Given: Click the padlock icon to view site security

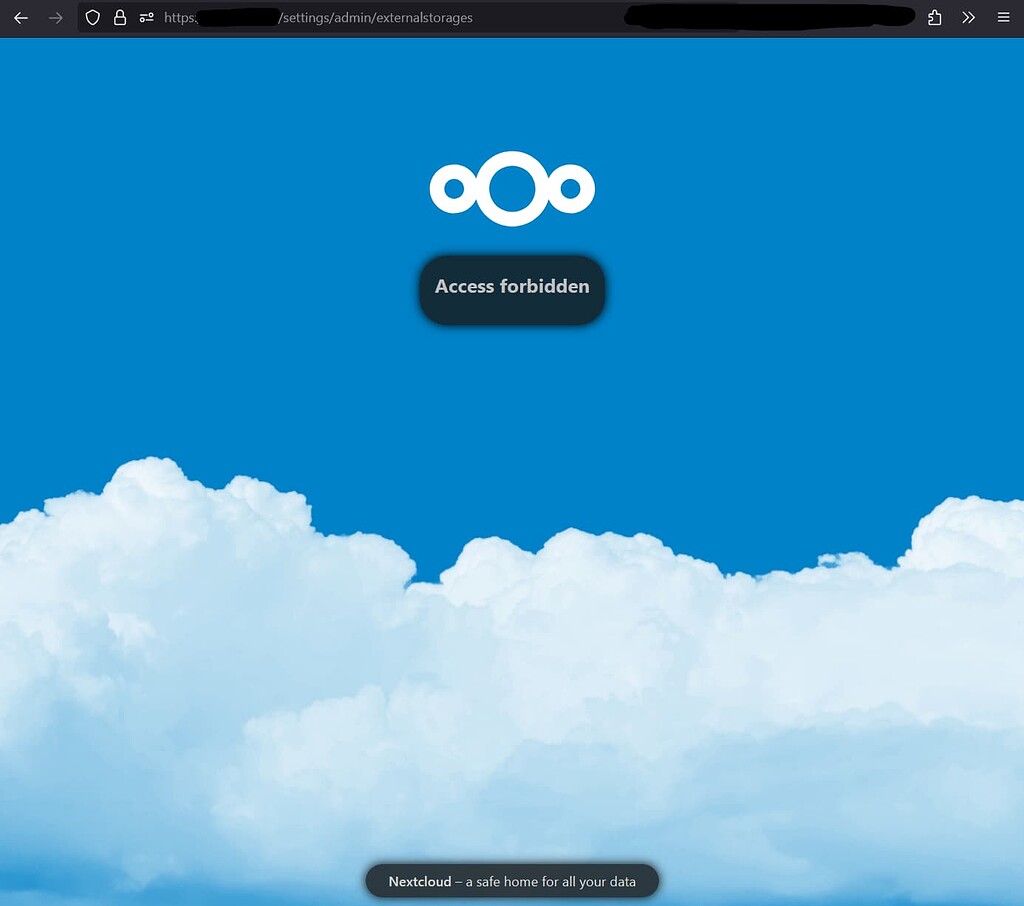Looking at the screenshot, I should (119, 17).
